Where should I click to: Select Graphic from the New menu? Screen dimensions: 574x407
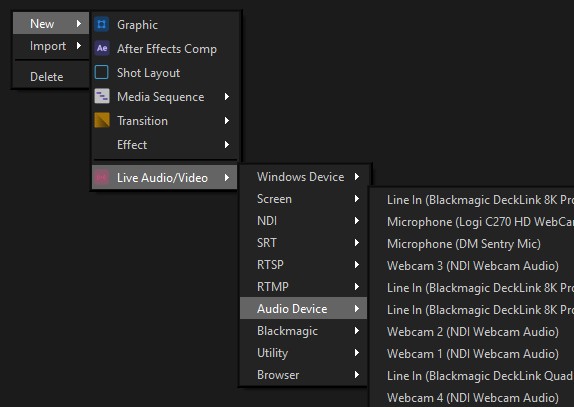tap(165, 25)
